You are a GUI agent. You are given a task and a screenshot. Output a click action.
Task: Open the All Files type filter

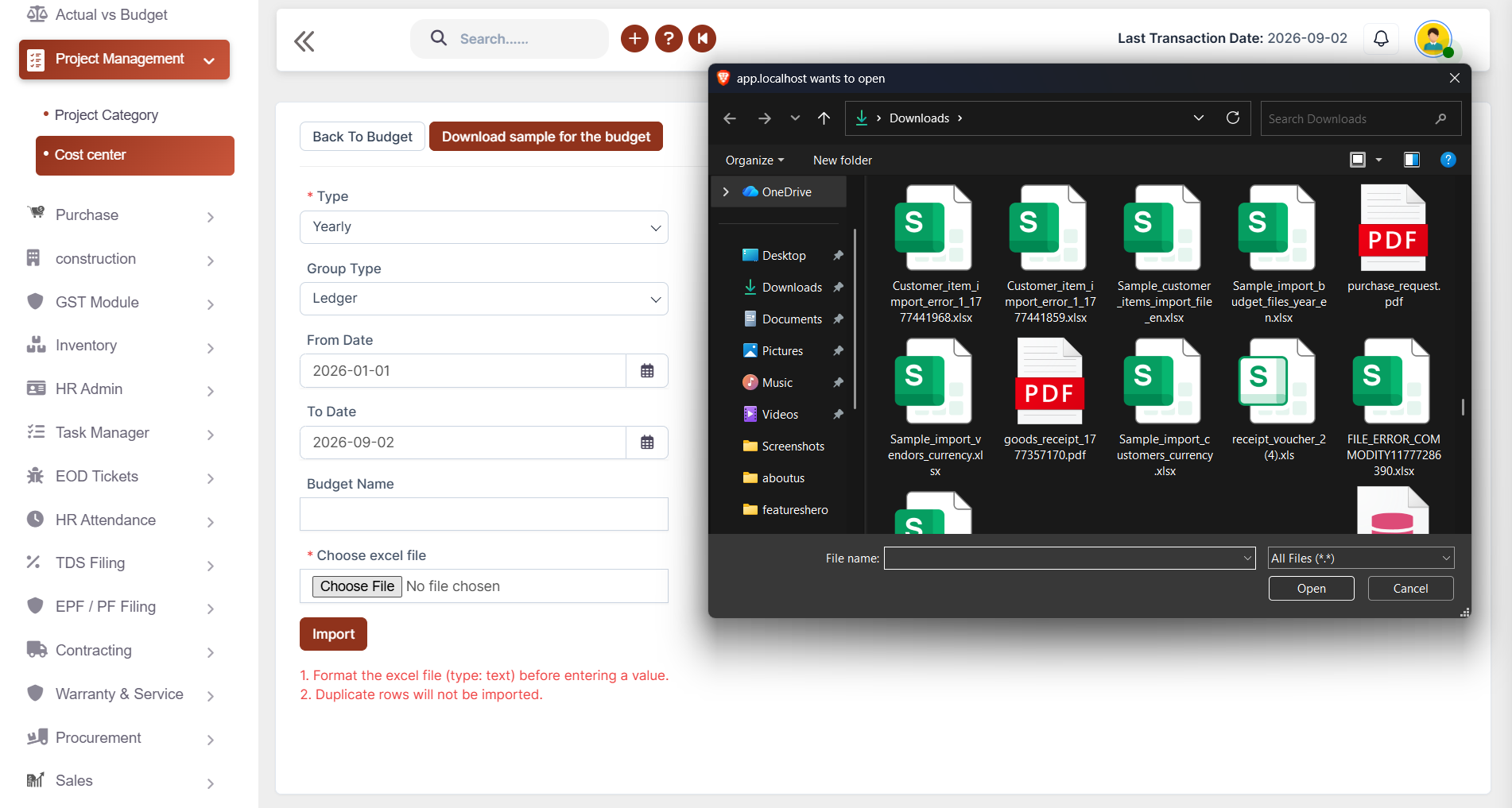pyautogui.click(x=1361, y=558)
